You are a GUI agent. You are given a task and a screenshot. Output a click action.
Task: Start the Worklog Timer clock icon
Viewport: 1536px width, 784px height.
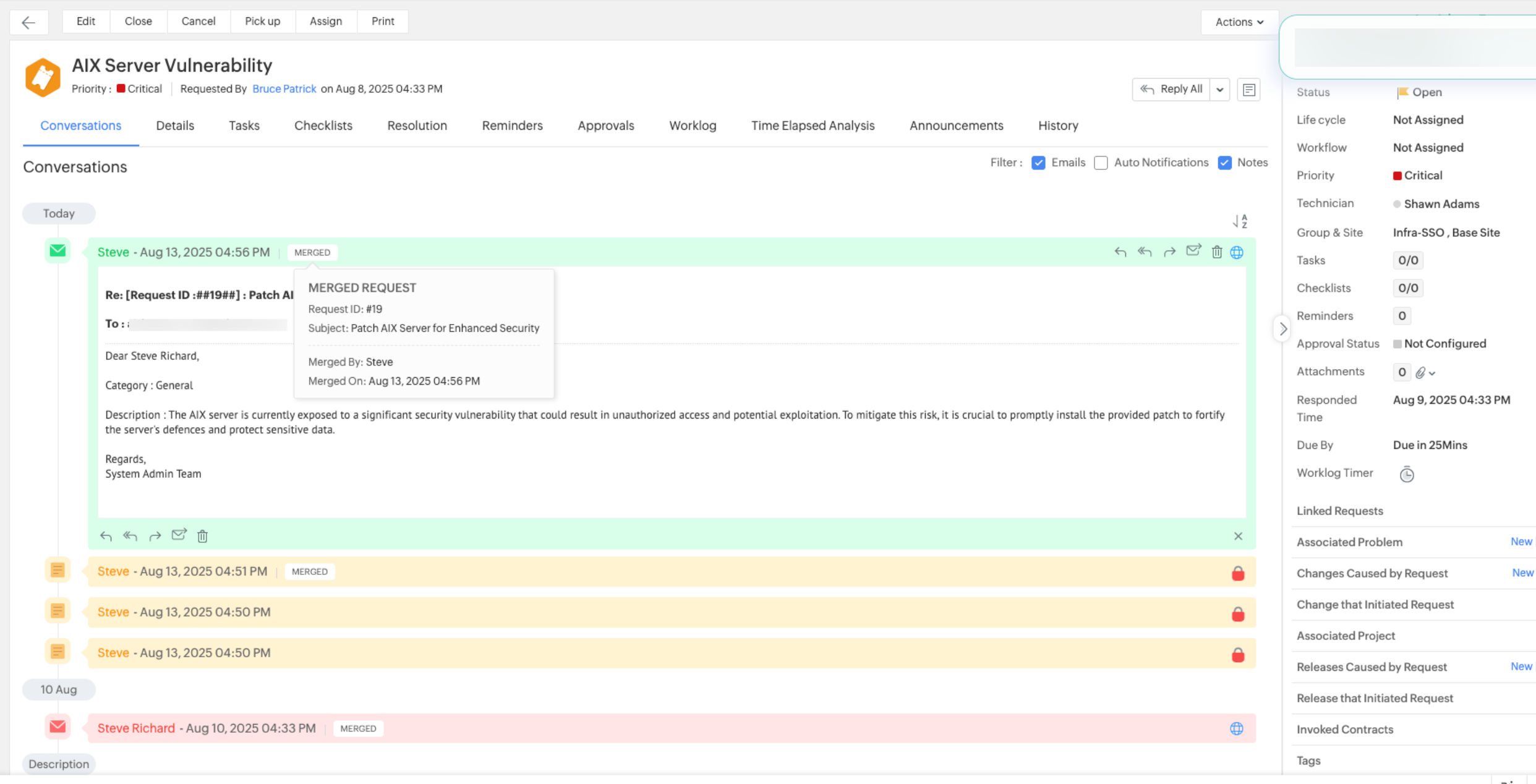[x=1407, y=474]
